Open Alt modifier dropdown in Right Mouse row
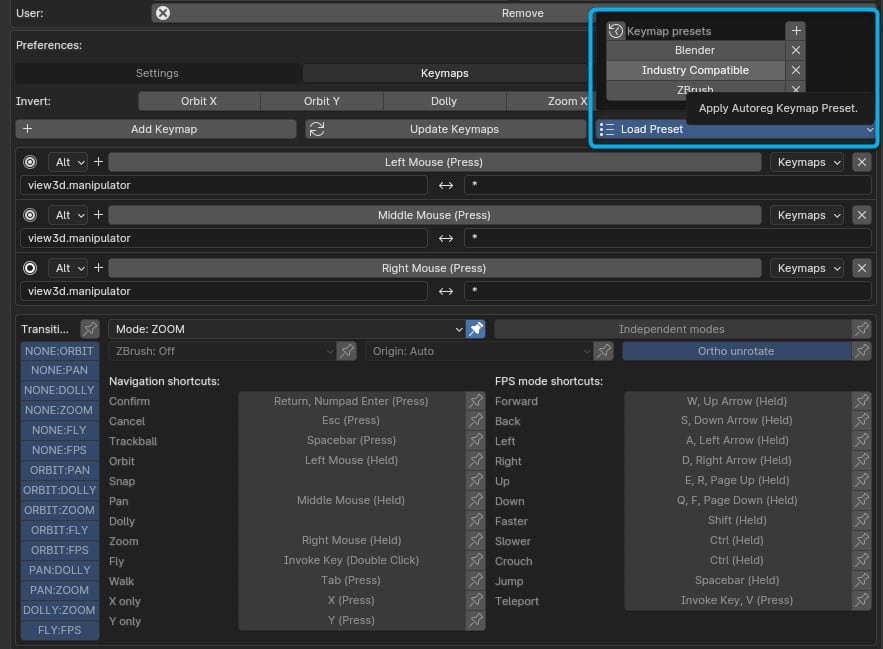The image size is (883, 649). [68, 268]
